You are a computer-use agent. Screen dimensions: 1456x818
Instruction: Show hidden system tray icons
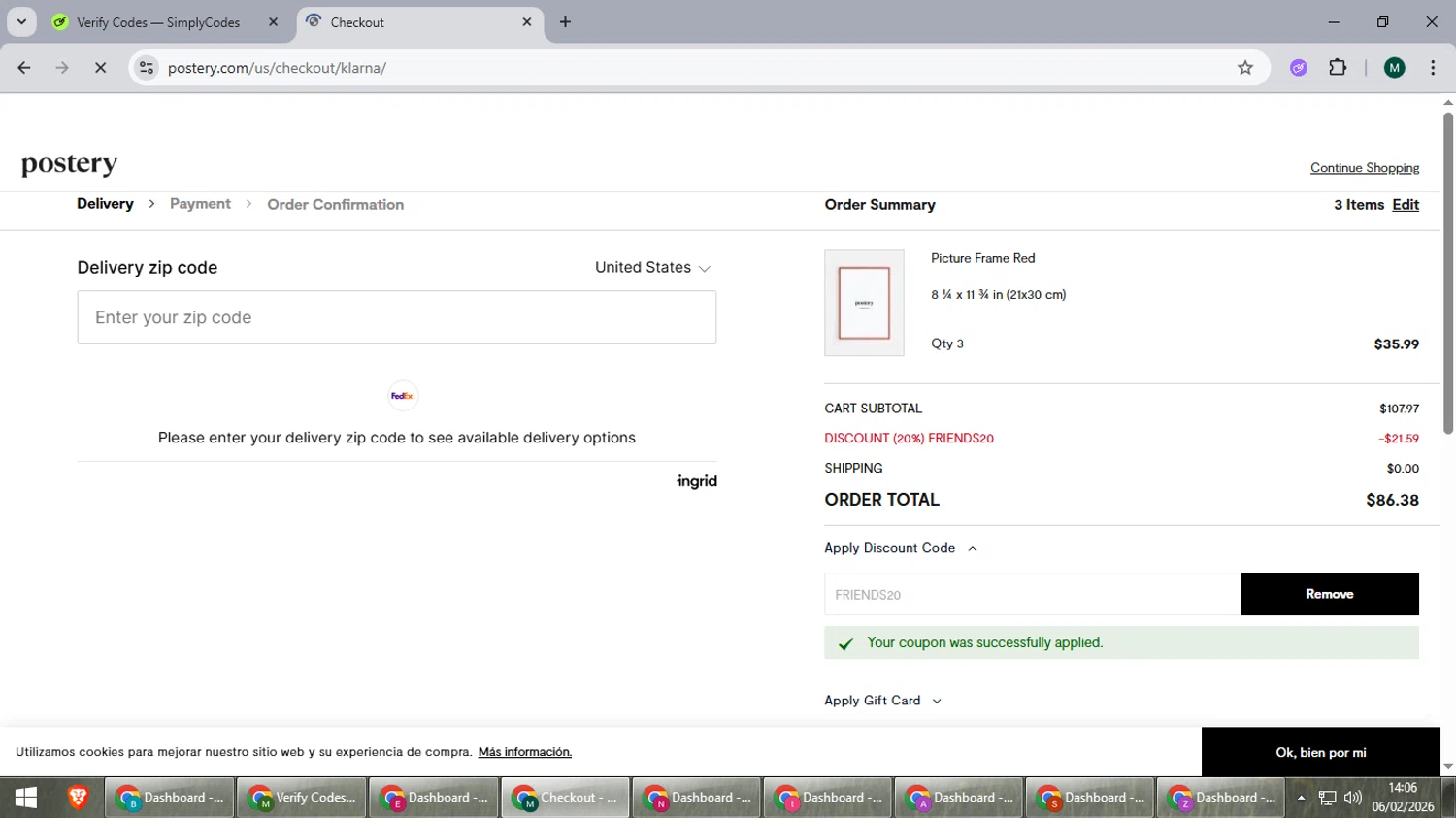point(1301,798)
